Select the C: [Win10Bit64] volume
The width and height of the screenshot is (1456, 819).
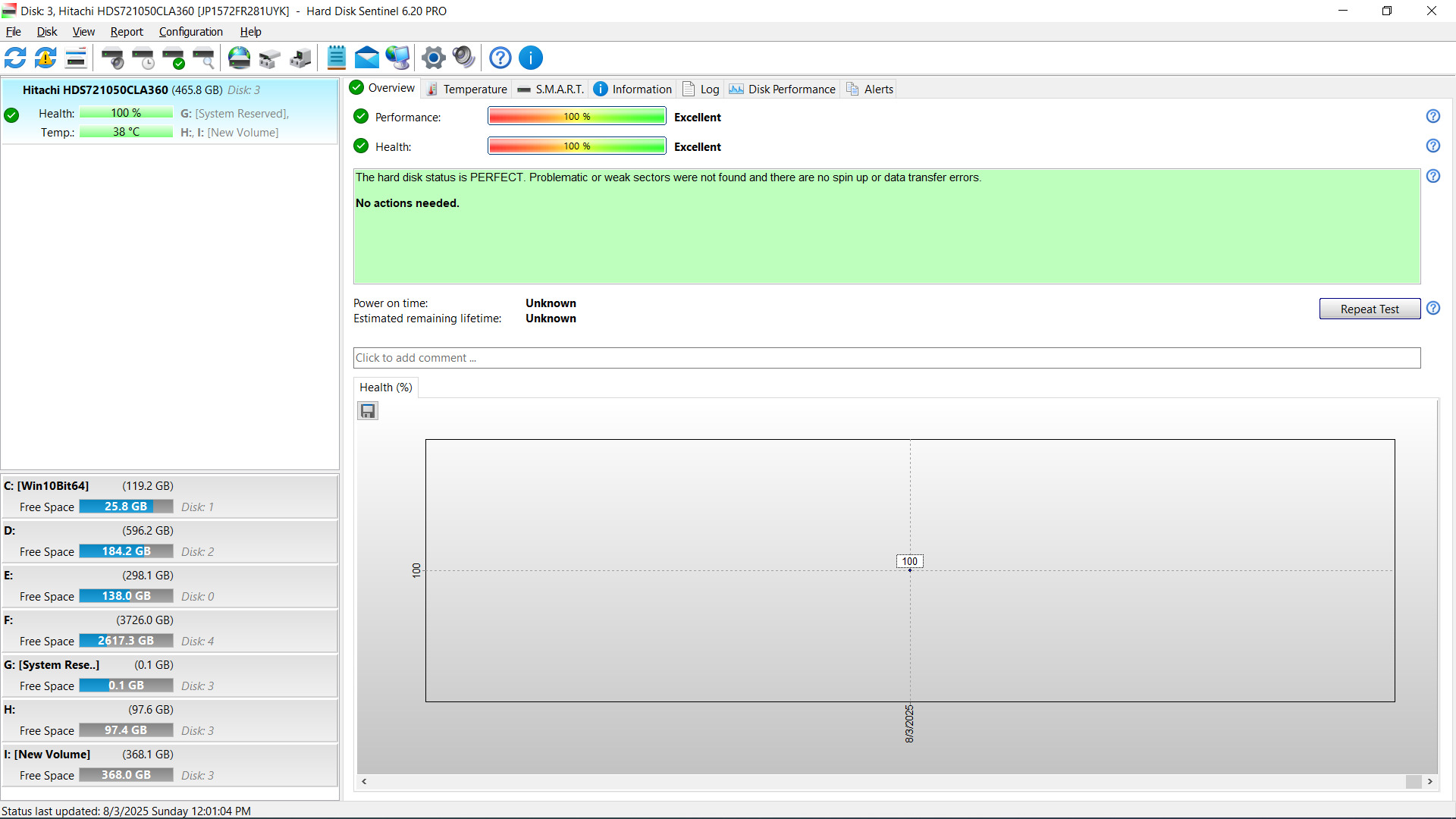point(170,497)
